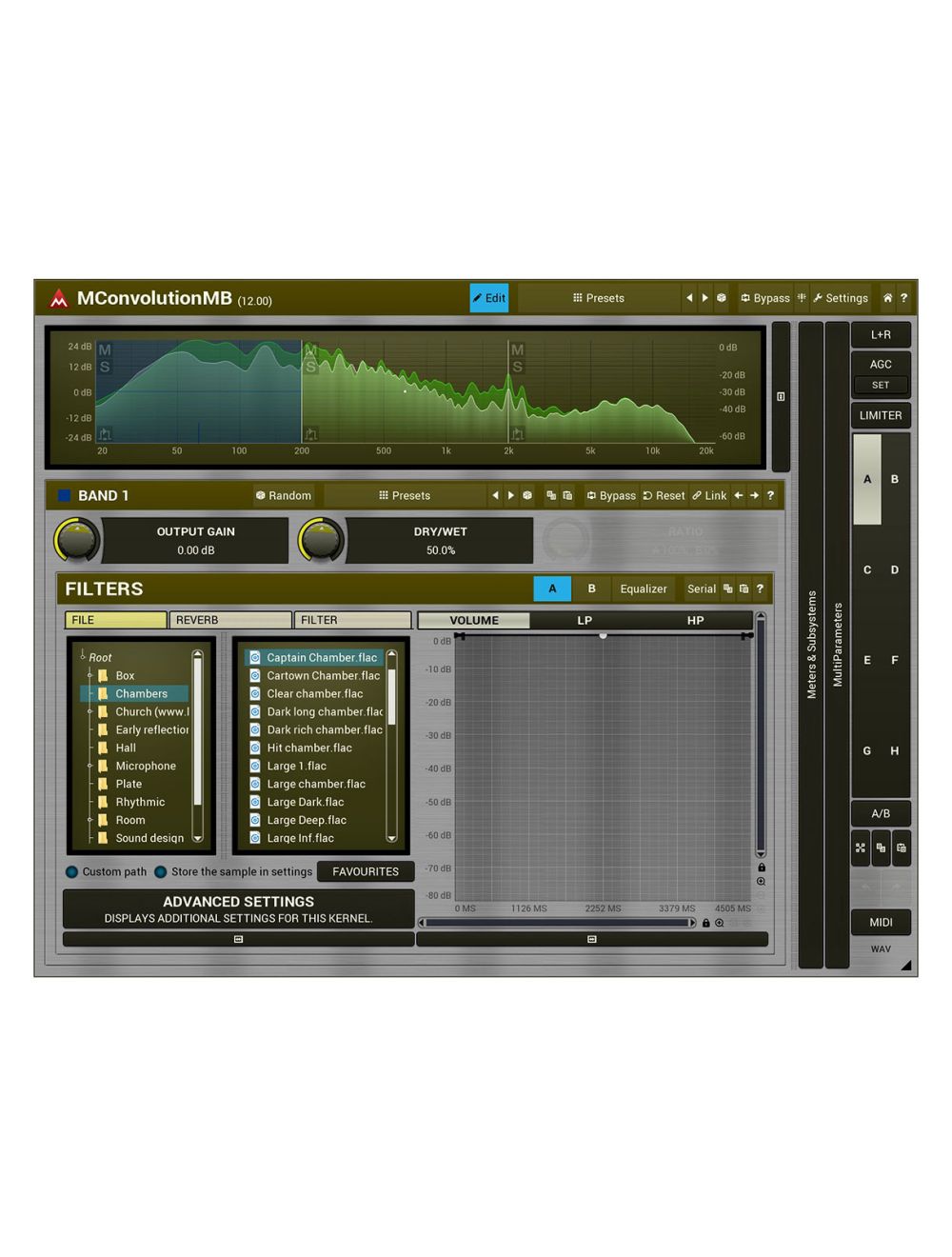The height and width of the screenshot is (1257, 952).
Task: Copy Band 1 settings using the copy icon
Action: coord(553,495)
